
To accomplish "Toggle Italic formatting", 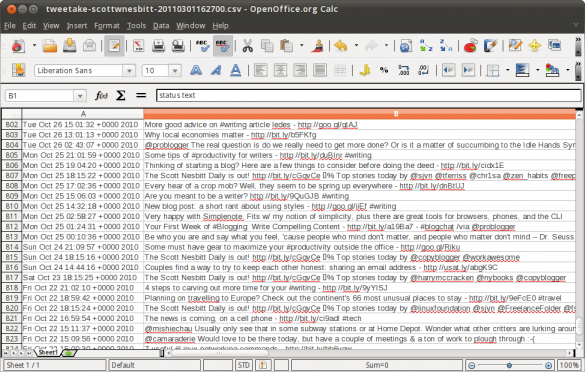I will coord(216,71).
